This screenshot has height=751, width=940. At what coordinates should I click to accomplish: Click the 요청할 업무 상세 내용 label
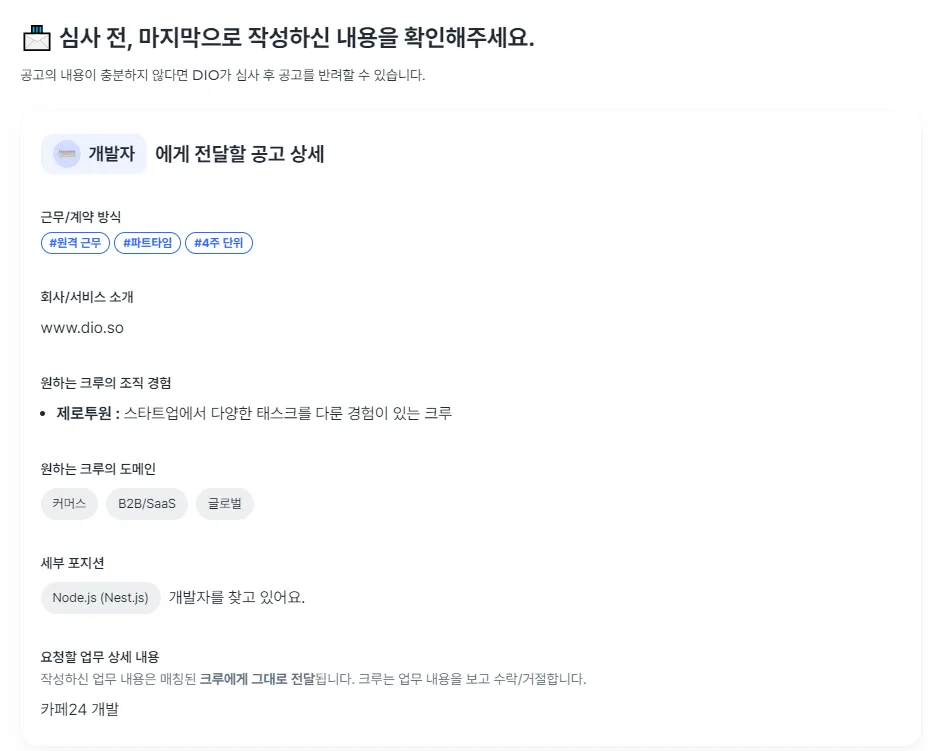click(100, 657)
